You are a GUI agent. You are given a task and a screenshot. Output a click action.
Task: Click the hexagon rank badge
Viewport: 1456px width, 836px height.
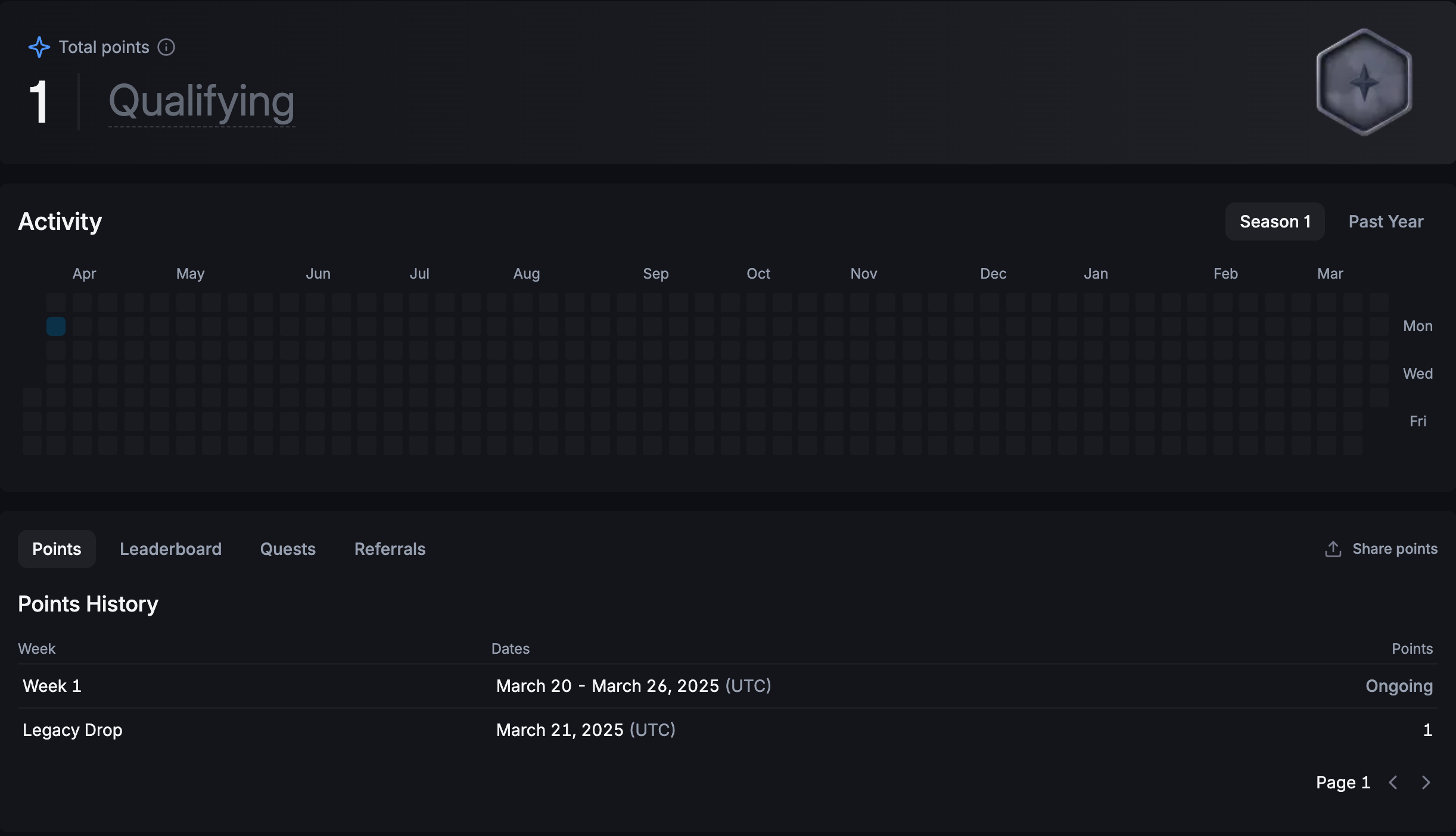click(1364, 82)
